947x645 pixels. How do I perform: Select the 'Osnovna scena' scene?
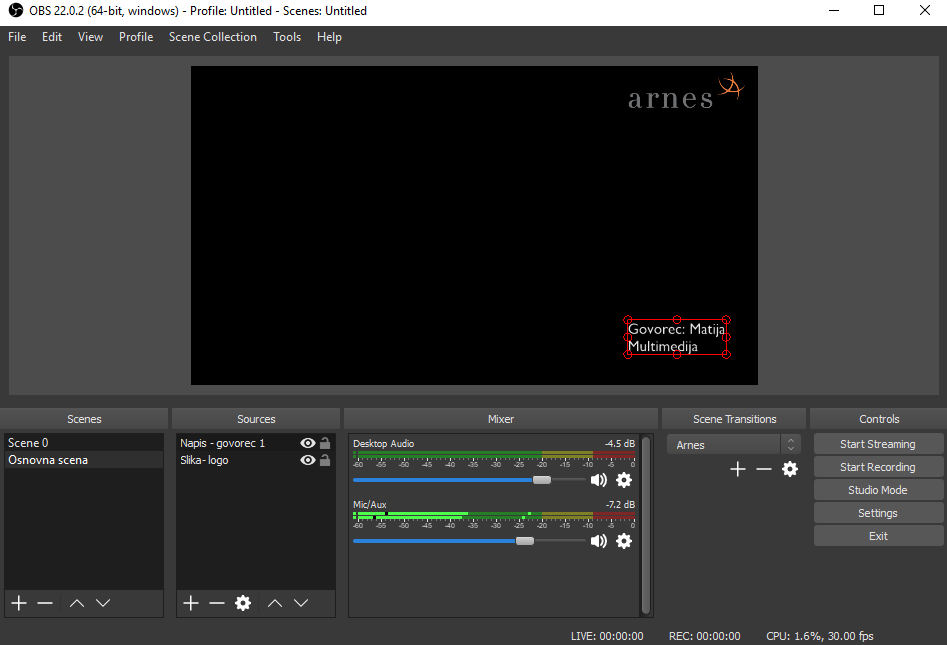83,460
